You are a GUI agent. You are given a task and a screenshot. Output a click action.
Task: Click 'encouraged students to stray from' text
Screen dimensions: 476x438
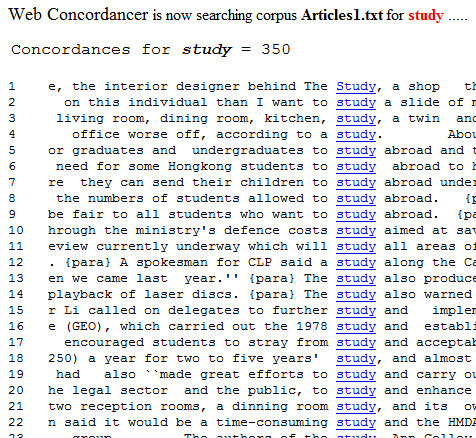[x=196, y=342]
